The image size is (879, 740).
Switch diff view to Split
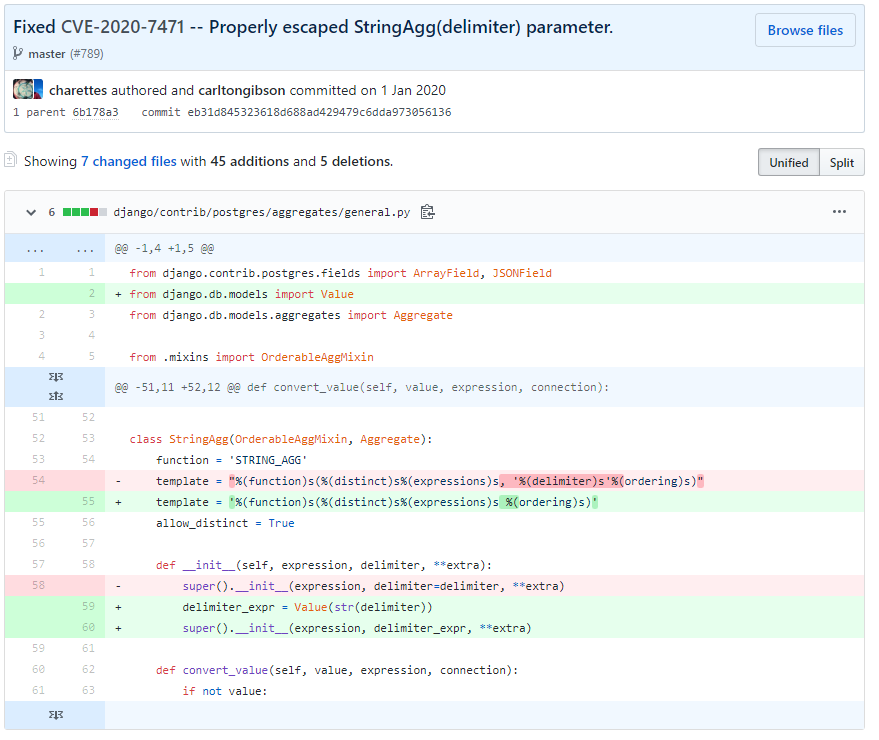tap(841, 162)
